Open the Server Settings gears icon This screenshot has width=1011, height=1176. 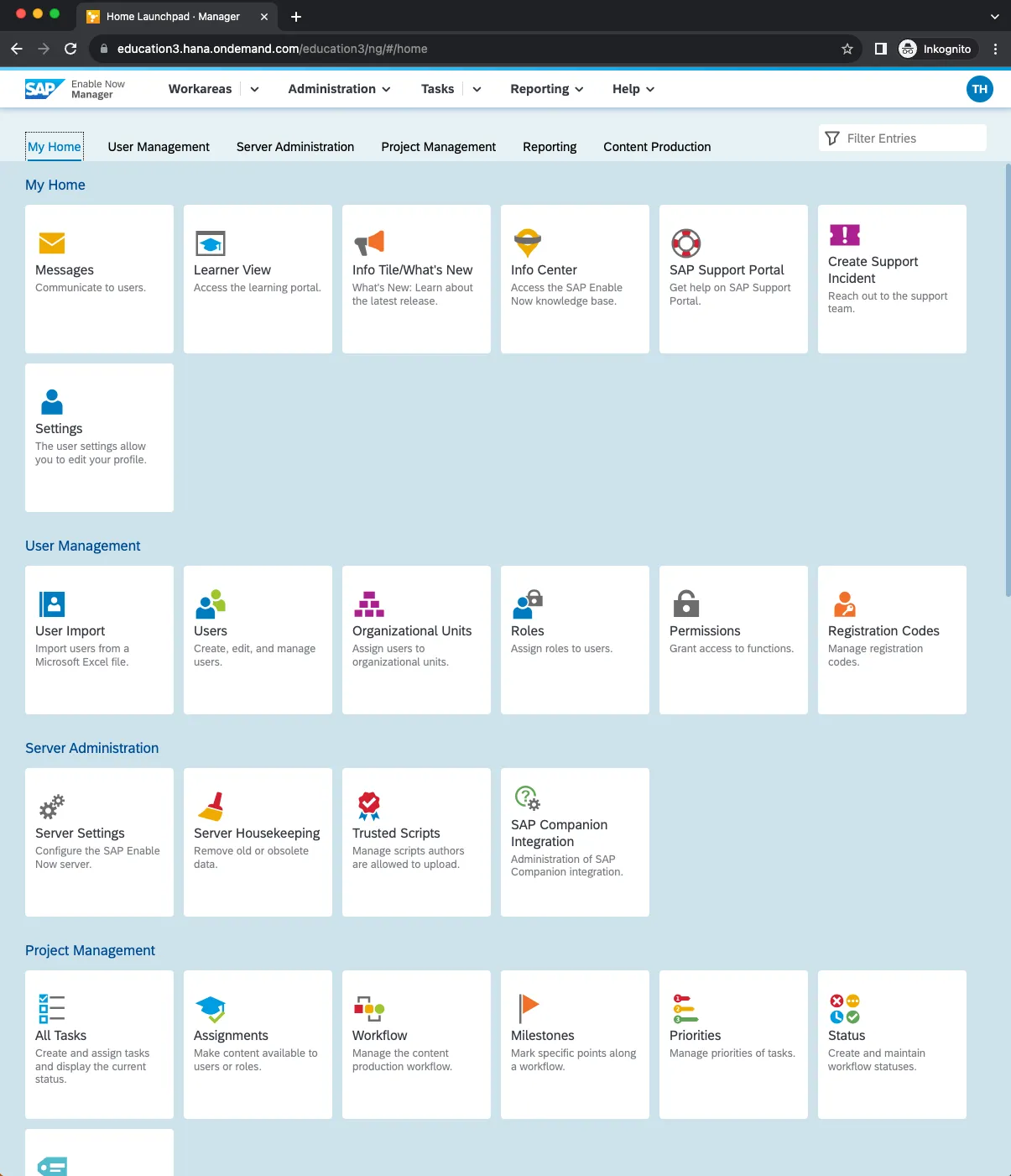coord(52,807)
